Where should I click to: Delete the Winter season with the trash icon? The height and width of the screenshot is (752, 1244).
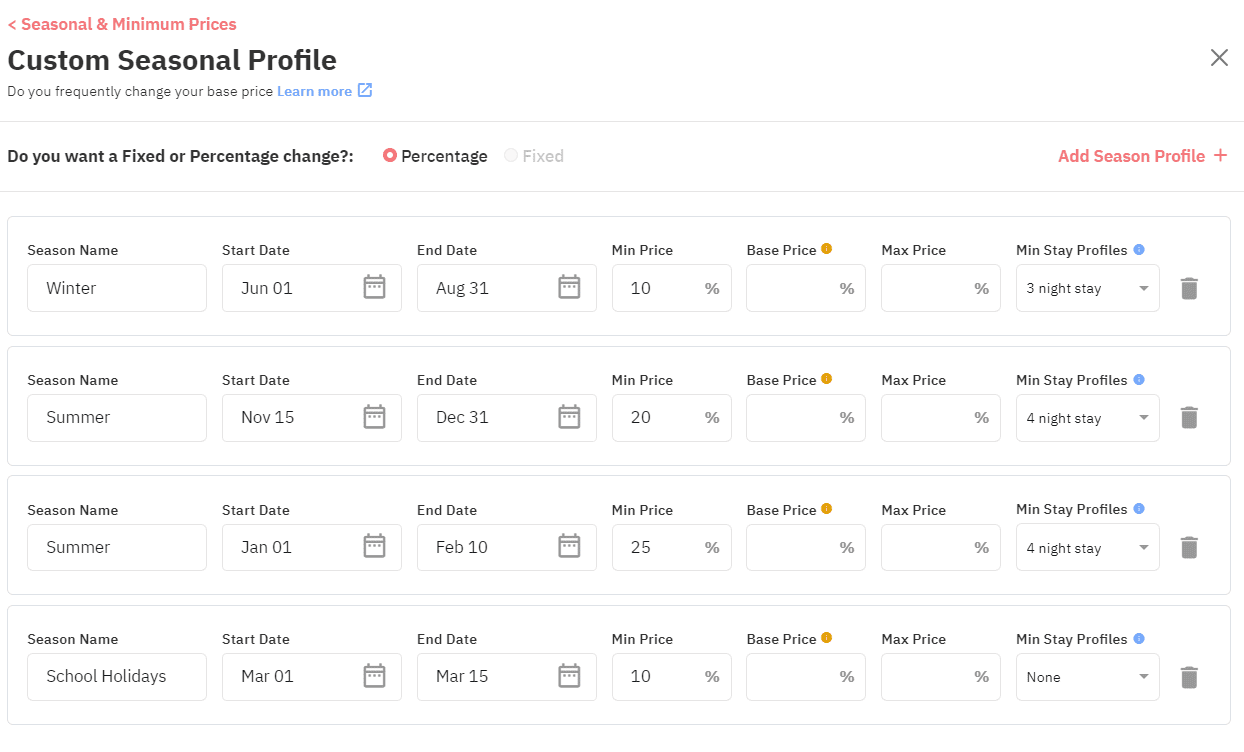pos(1189,288)
